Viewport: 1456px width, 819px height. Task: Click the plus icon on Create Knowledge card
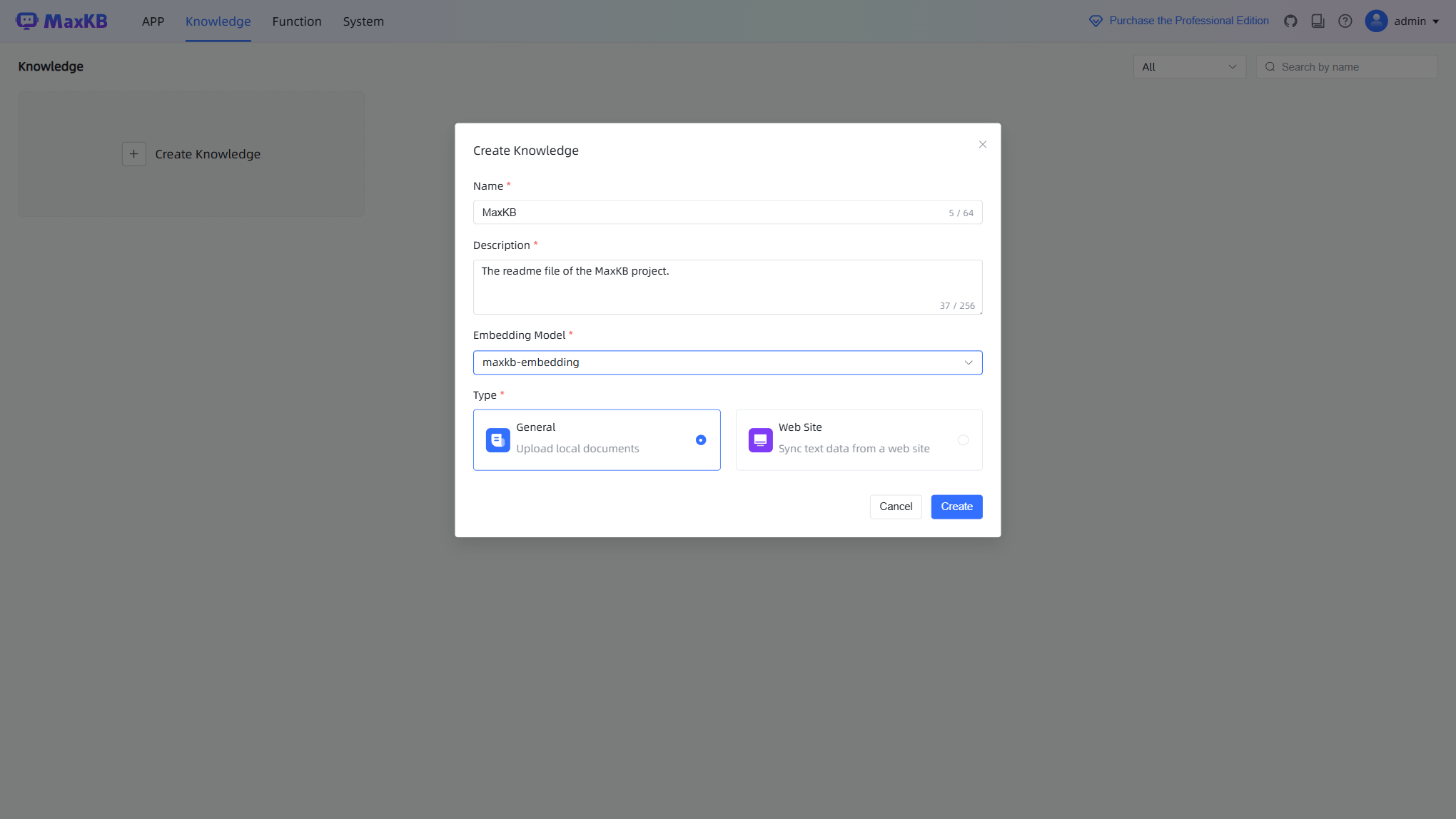click(x=133, y=153)
